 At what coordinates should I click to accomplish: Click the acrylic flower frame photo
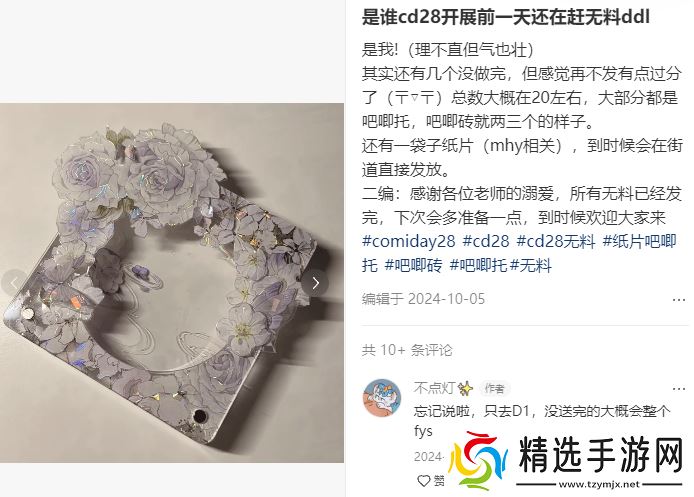pos(172,283)
